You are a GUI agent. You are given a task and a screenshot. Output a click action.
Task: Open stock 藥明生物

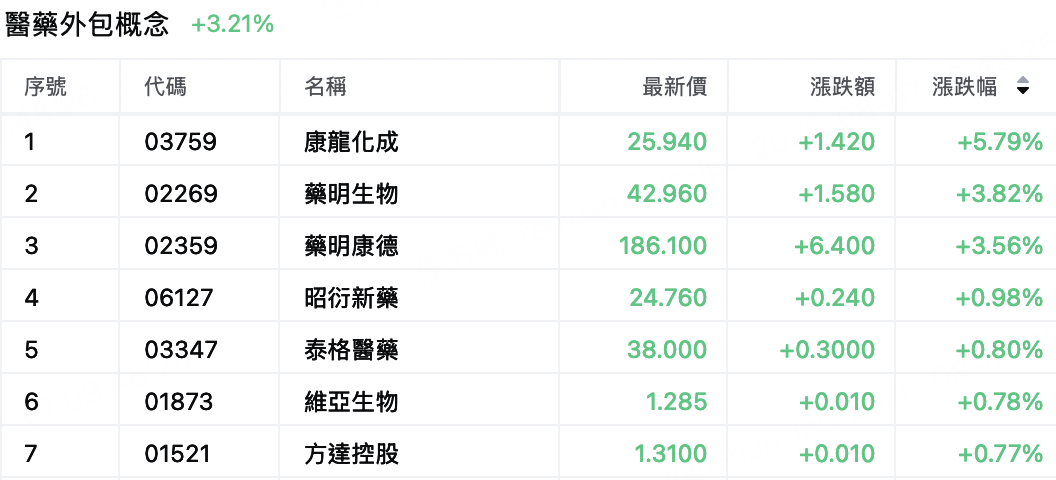click(351, 194)
